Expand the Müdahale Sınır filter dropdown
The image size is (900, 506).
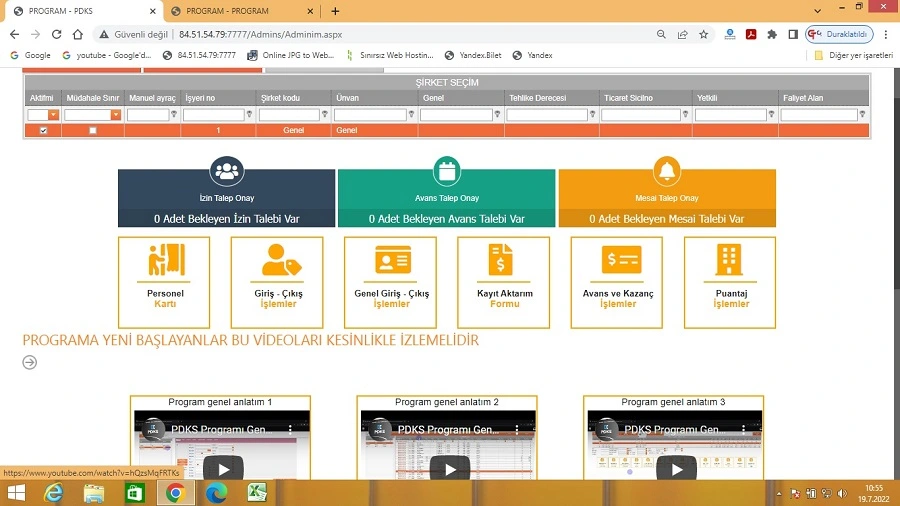click(116, 115)
